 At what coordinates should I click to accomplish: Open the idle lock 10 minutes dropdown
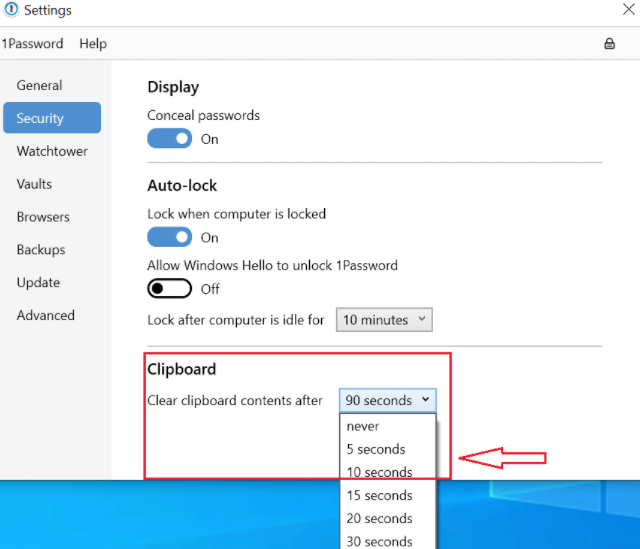pyautogui.click(x=383, y=320)
